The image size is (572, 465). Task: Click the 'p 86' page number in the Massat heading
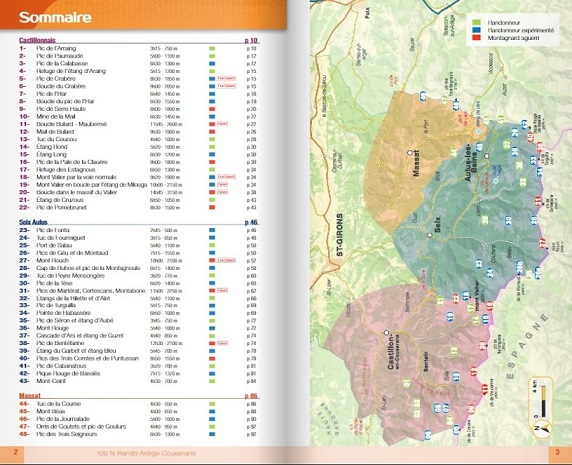pos(251,396)
